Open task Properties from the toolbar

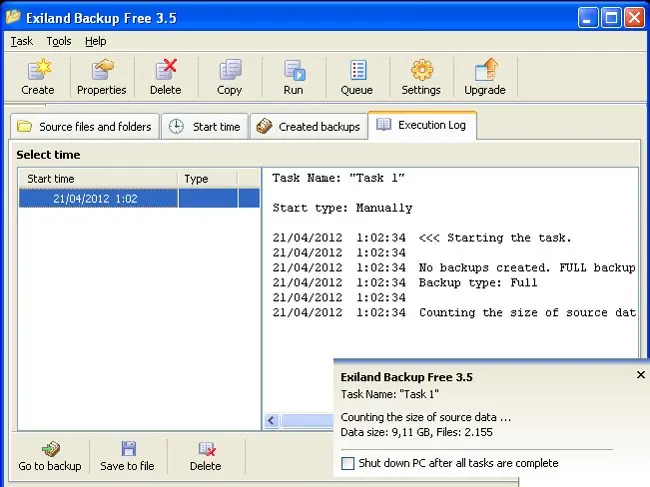click(102, 77)
